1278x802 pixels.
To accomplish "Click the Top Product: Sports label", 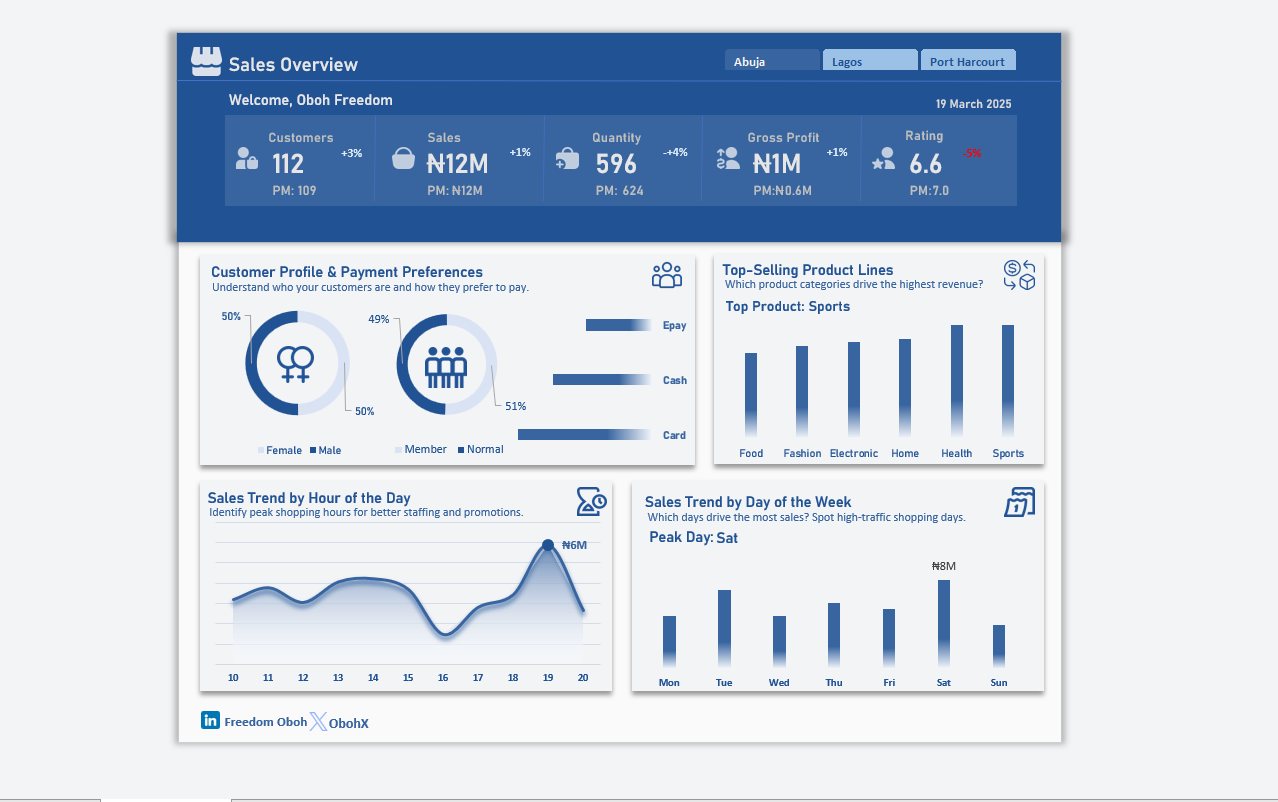I will coord(788,307).
